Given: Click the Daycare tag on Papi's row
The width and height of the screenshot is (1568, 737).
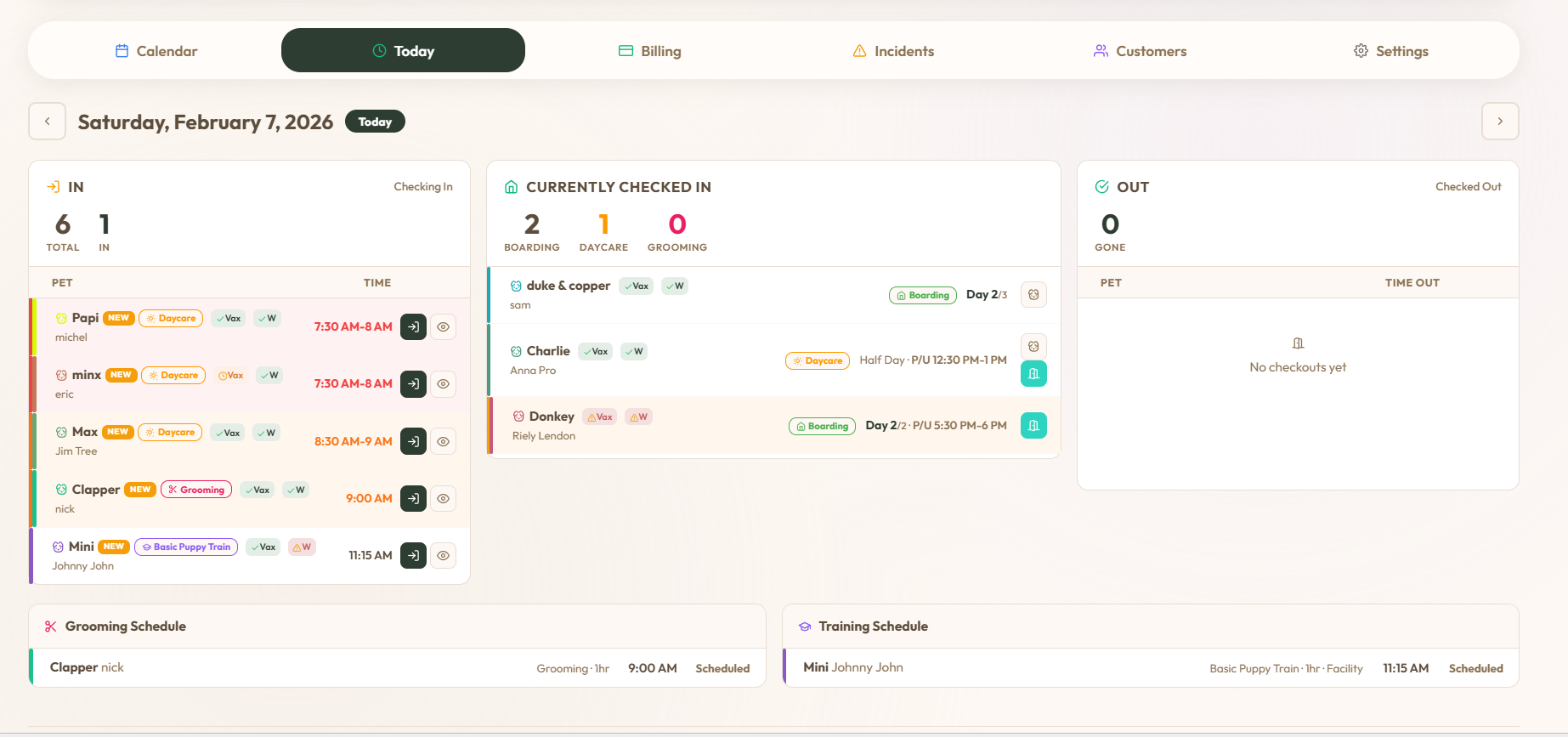Looking at the screenshot, I should (171, 318).
